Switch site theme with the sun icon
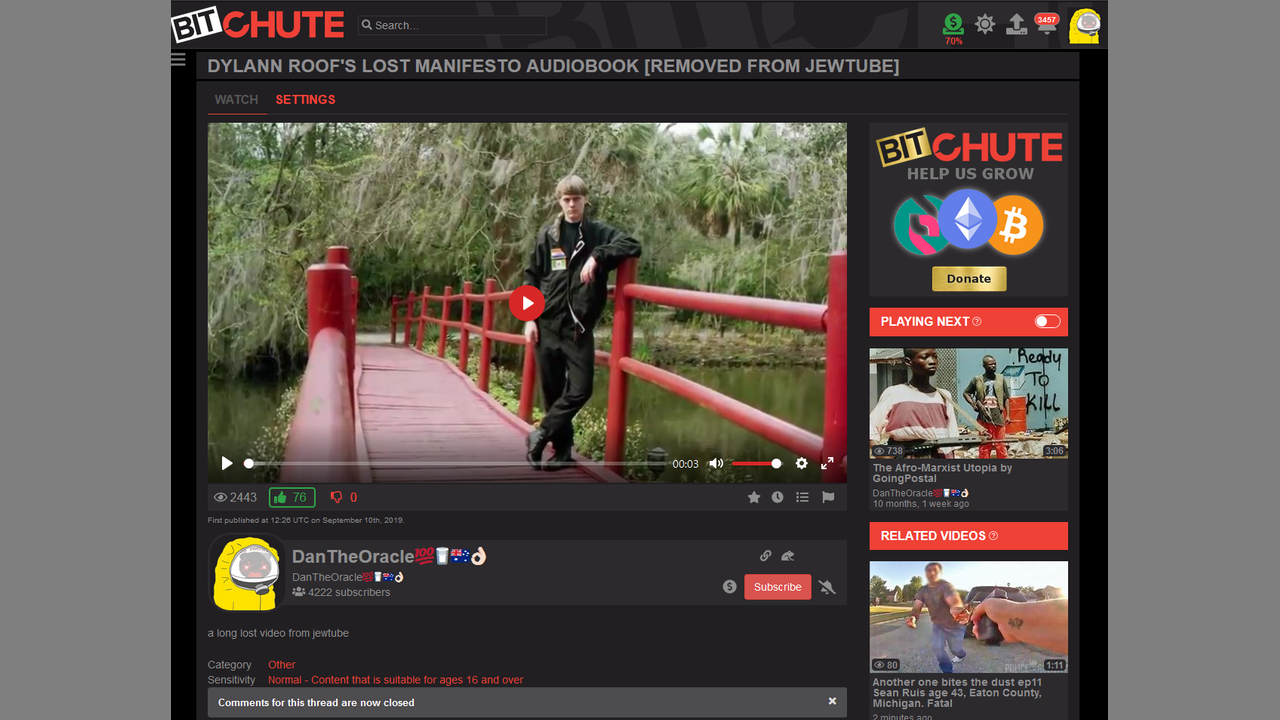1280x720 pixels. [985, 24]
